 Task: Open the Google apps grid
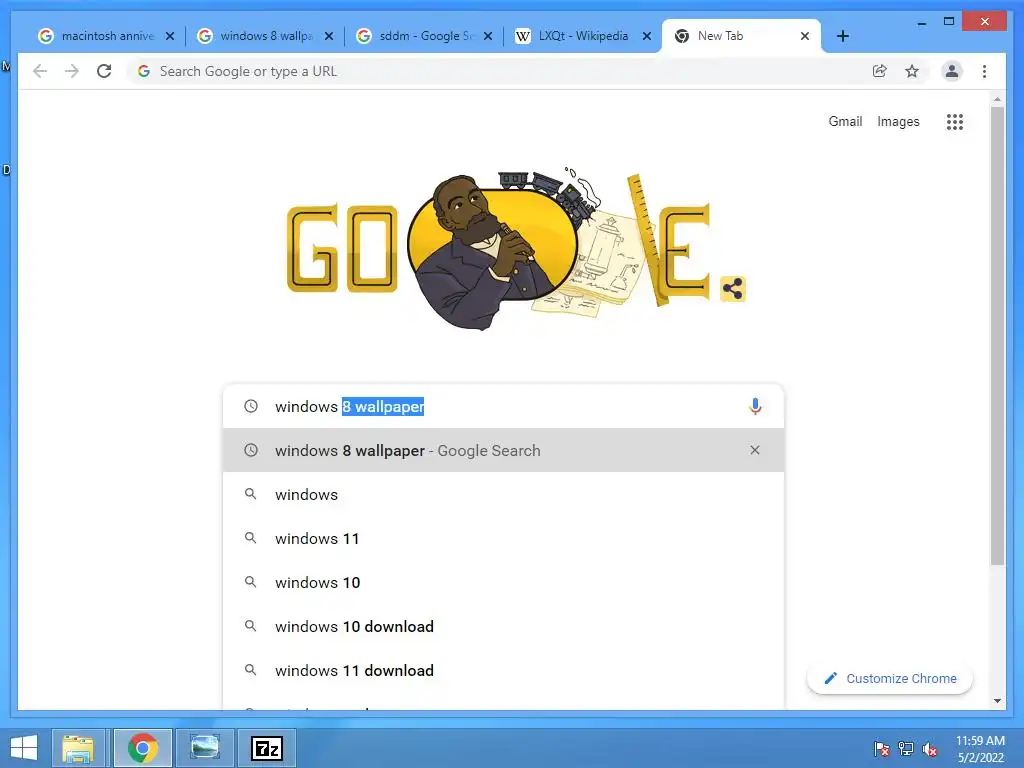pyautogui.click(x=955, y=121)
